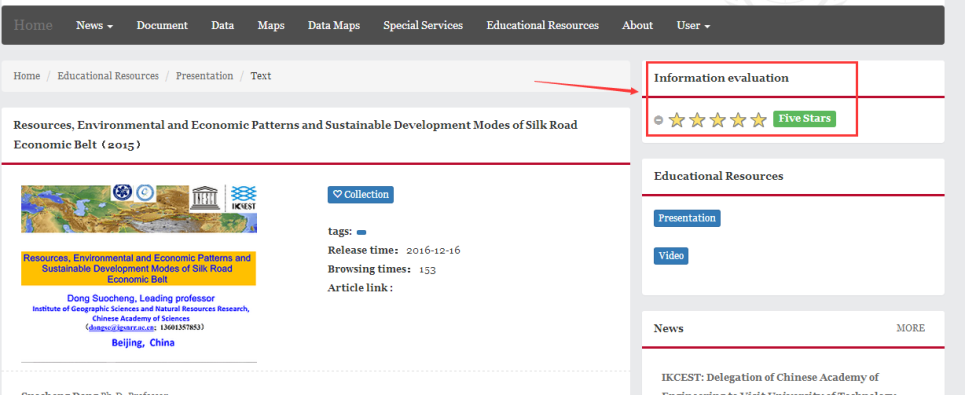Open the IKCEST Delegation news article

click(x=779, y=385)
